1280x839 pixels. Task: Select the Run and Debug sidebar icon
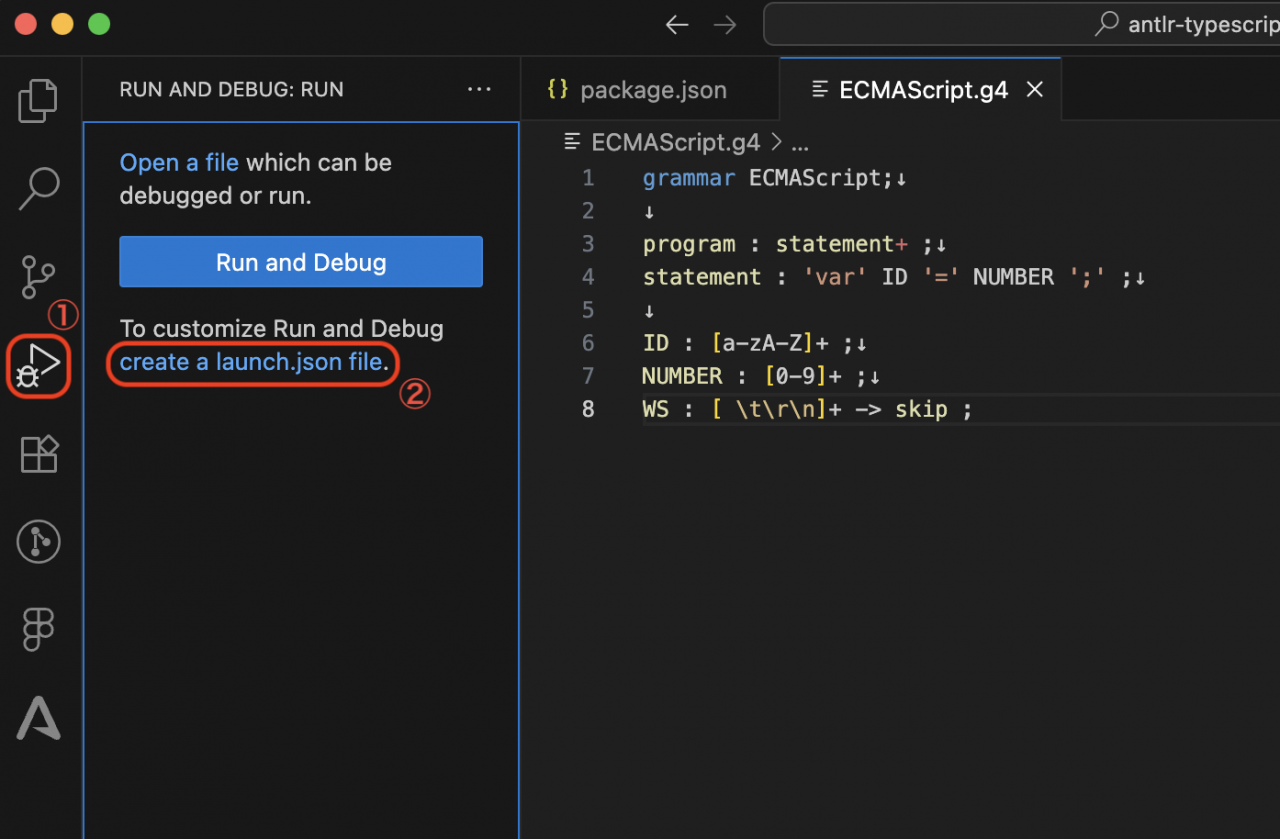[38, 366]
